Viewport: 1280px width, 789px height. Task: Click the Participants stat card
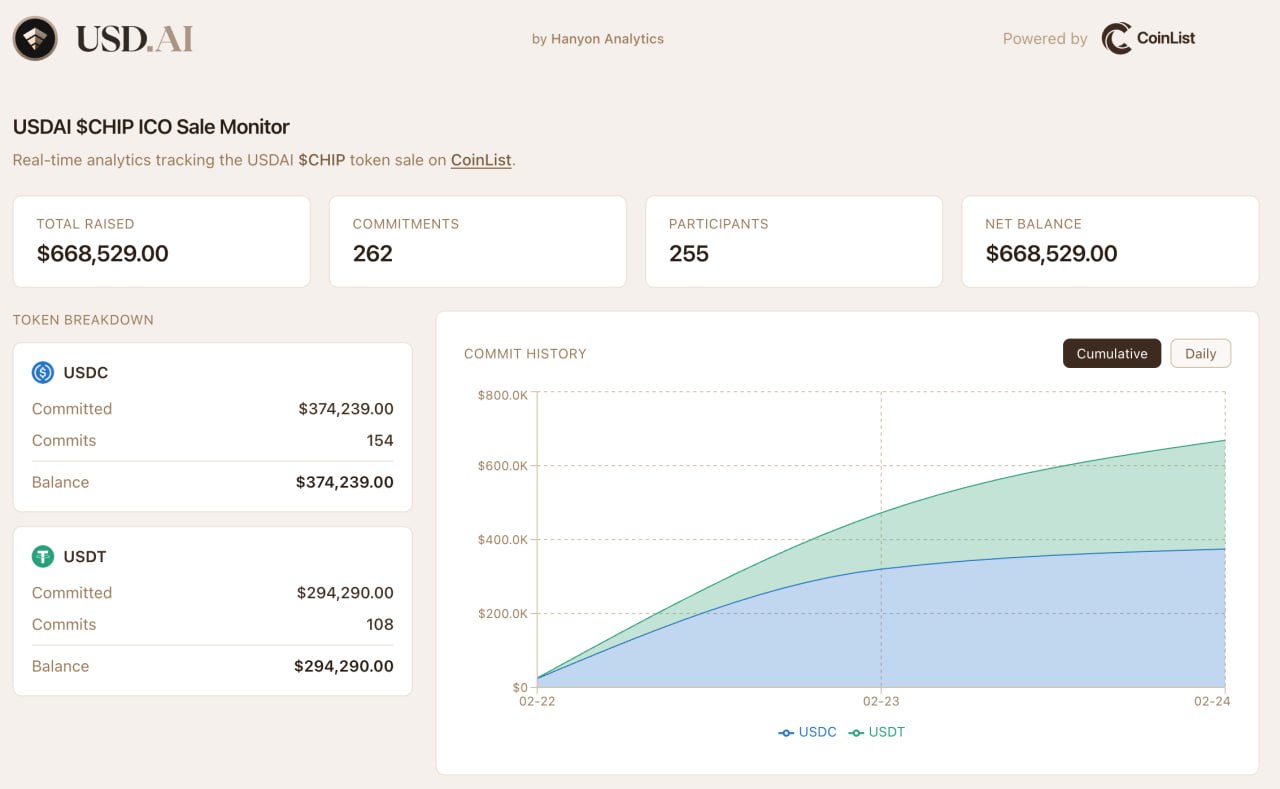(x=793, y=241)
